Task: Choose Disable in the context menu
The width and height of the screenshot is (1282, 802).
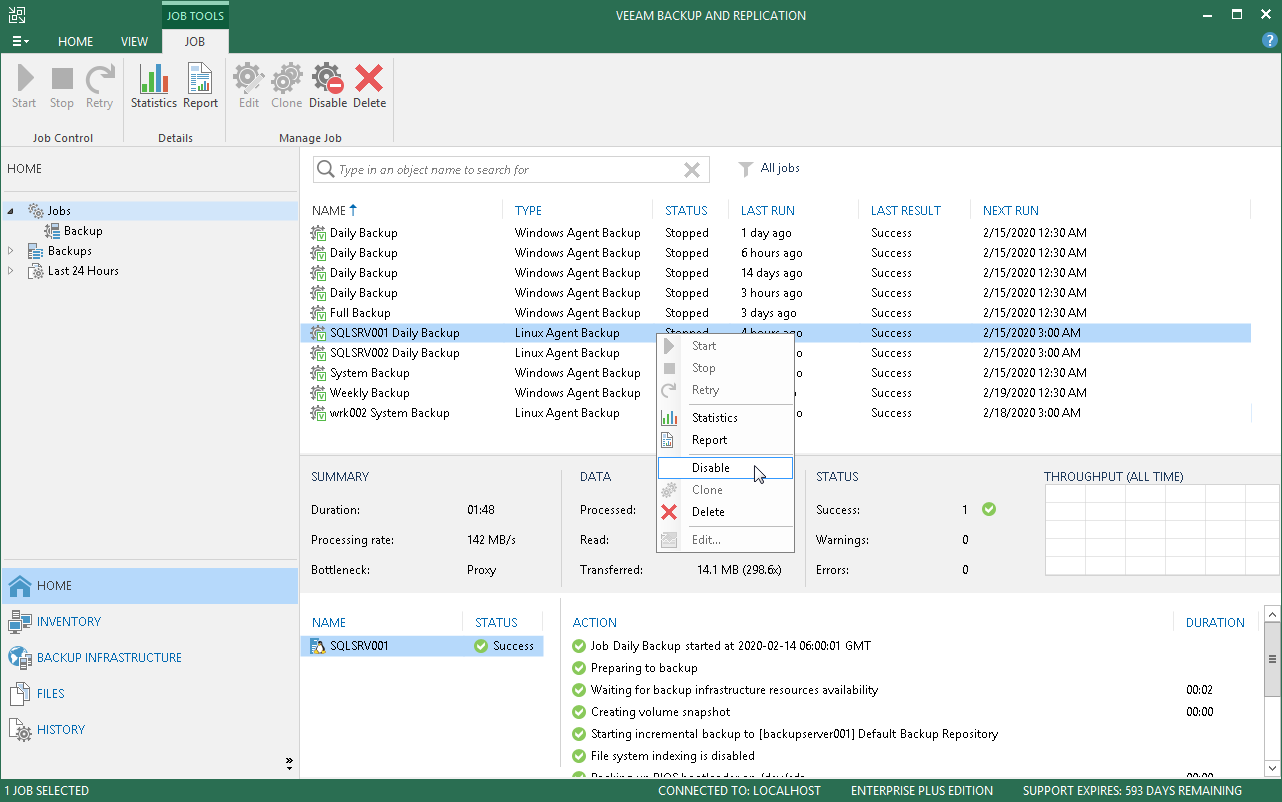Action: (711, 468)
